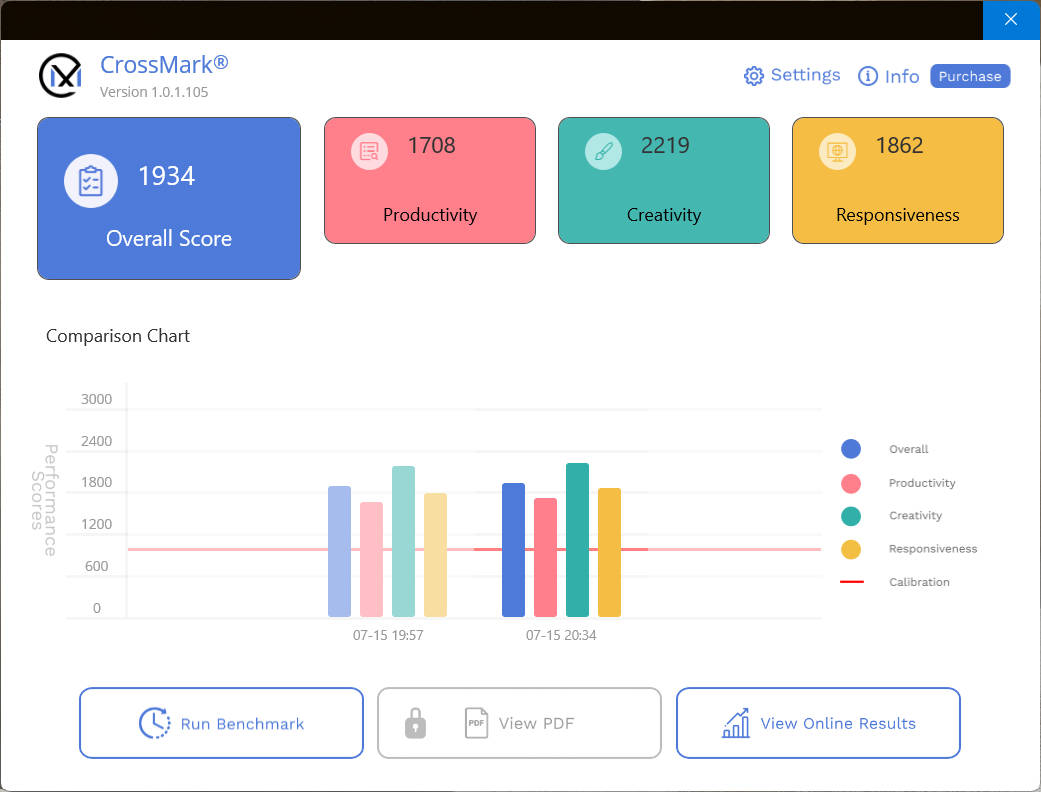Click the View Online Results button

pyautogui.click(x=818, y=723)
